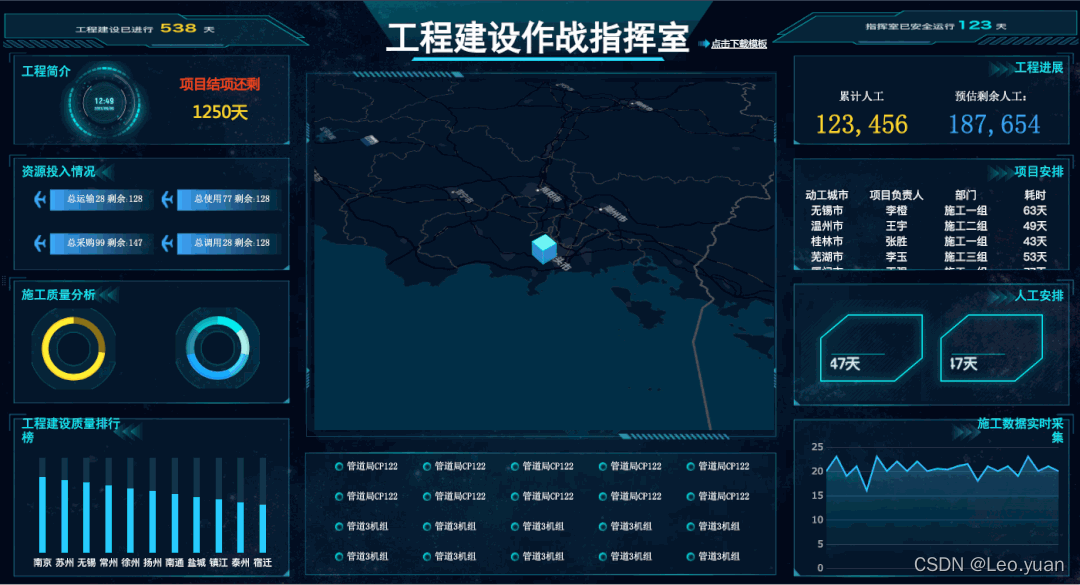
Task: Click the 538 days counter at top left
Action: click(178, 28)
